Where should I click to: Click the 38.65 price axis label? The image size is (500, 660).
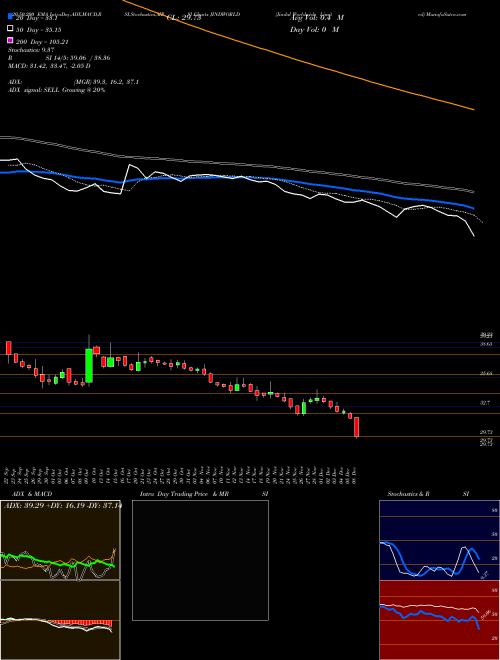click(x=486, y=344)
